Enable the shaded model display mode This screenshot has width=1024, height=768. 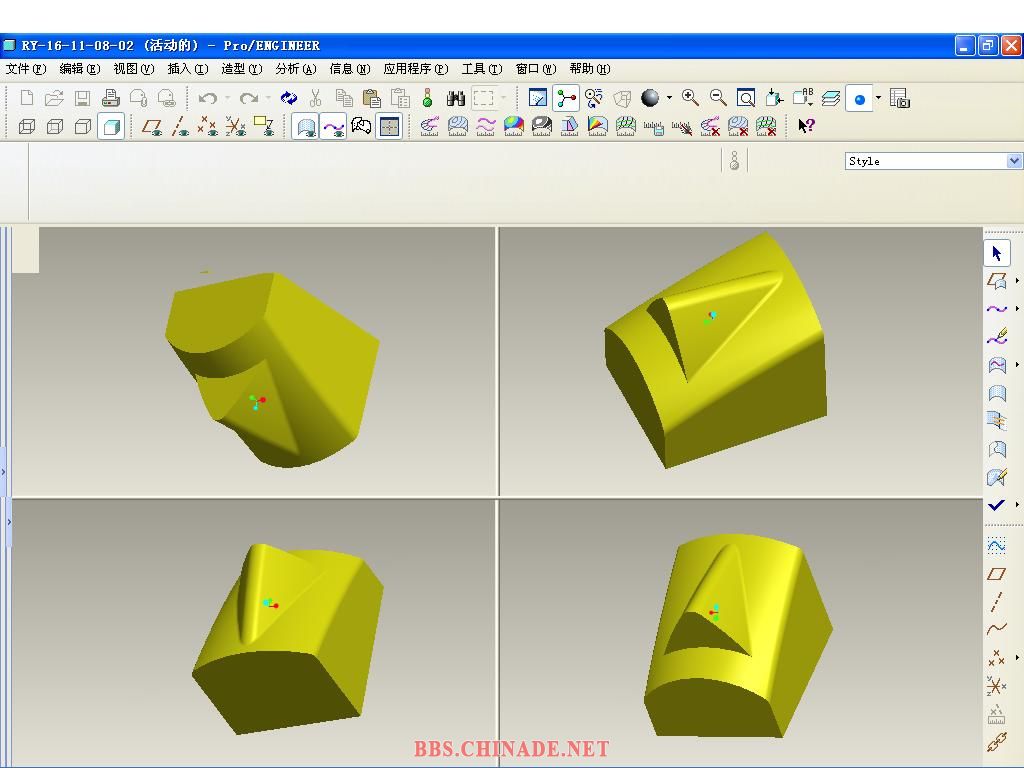click(111, 126)
